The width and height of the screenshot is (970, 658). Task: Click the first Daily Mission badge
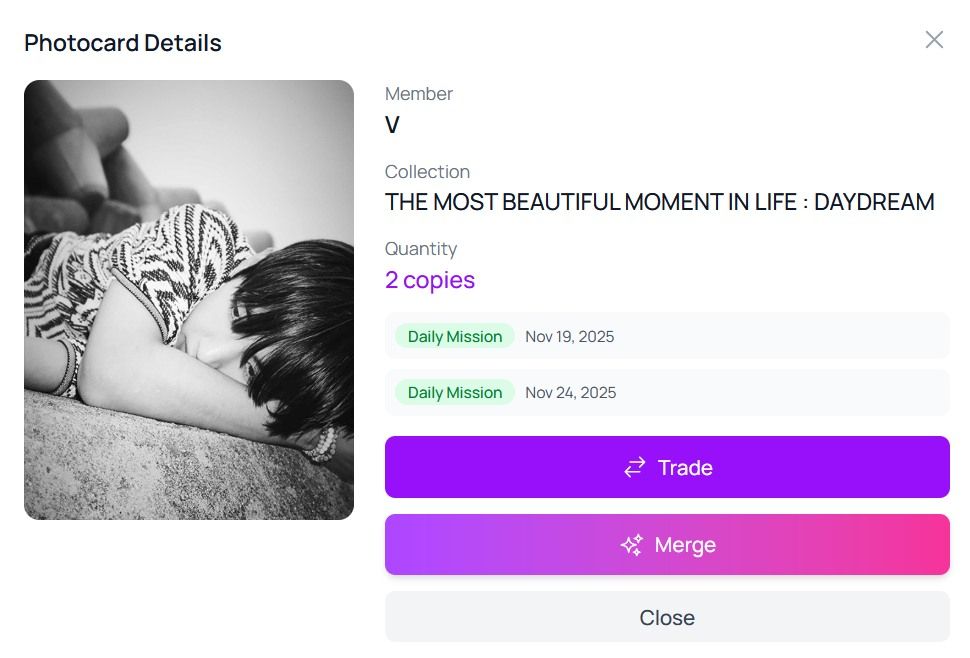click(x=455, y=337)
